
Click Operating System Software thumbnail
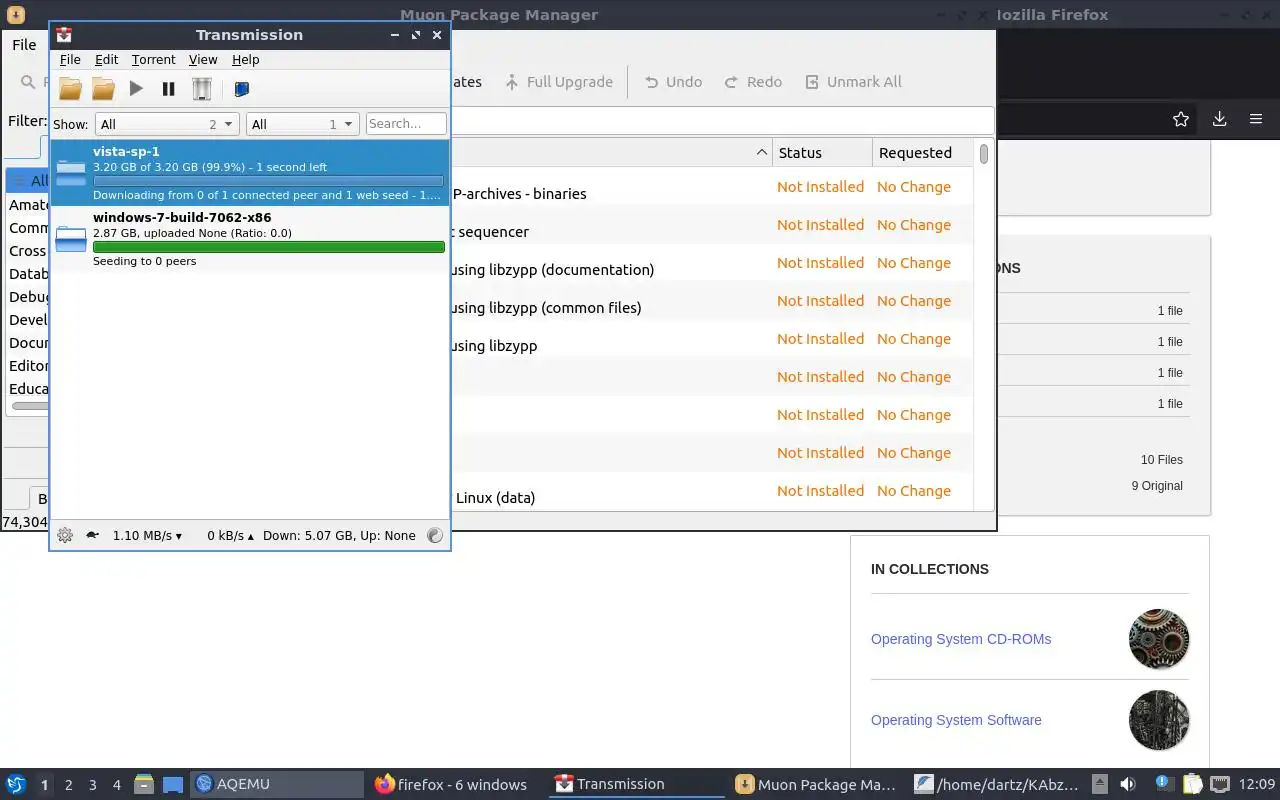(1159, 720)
